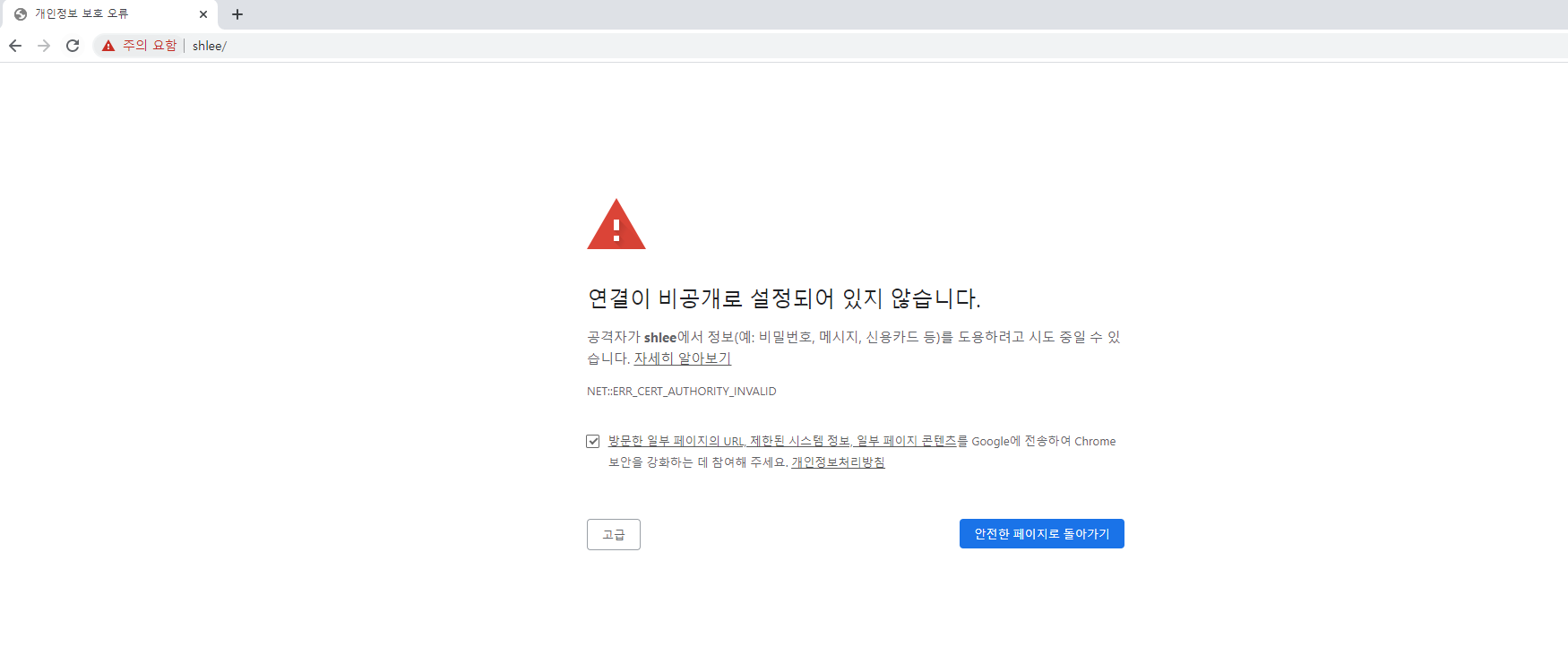Uncheck the send data to Google checkbox
The height and width of the screenshot is (647, 1568).
(593, 441)
